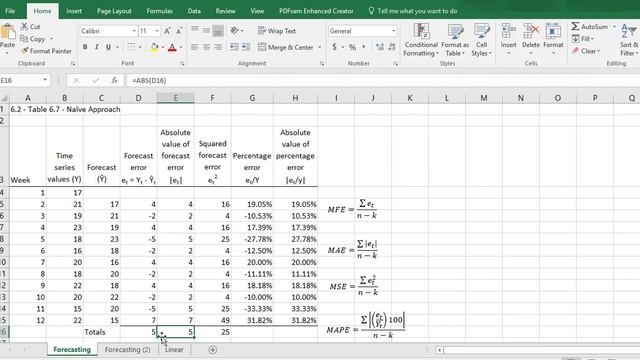Screen dimensions: 640x360
Task: Open Conditional Formatting menu
Action: (421, 40)
